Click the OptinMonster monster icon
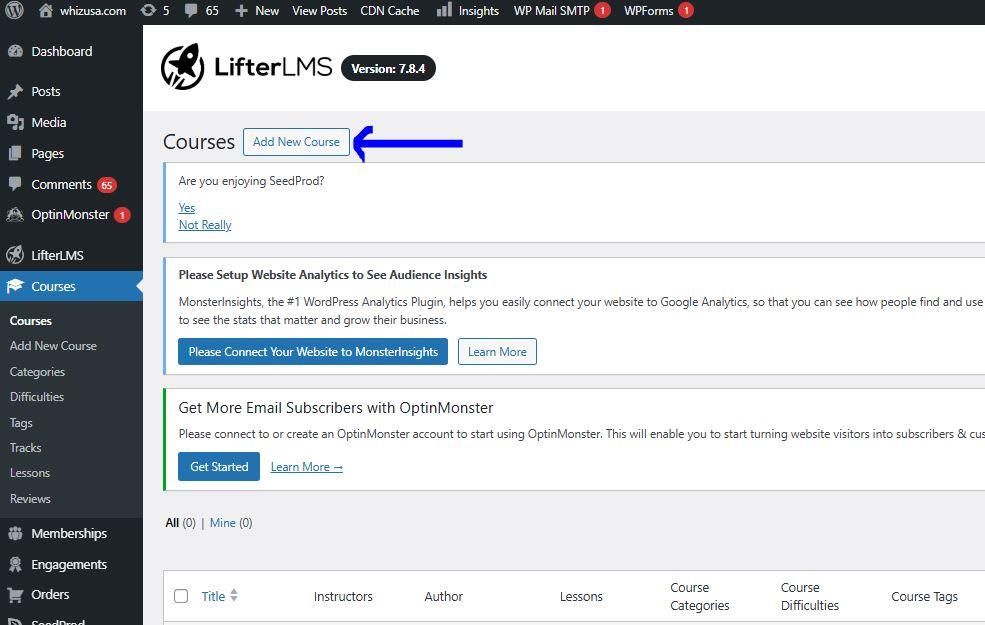 15,215
